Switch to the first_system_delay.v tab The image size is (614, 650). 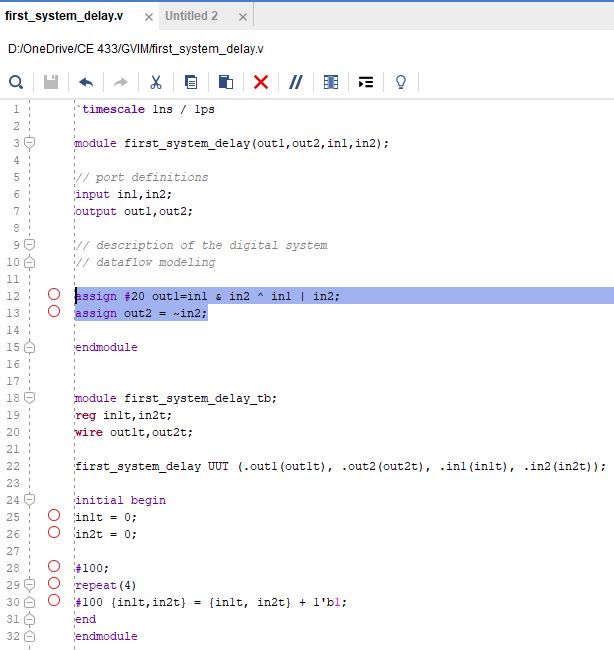click(x=64, y=16)
